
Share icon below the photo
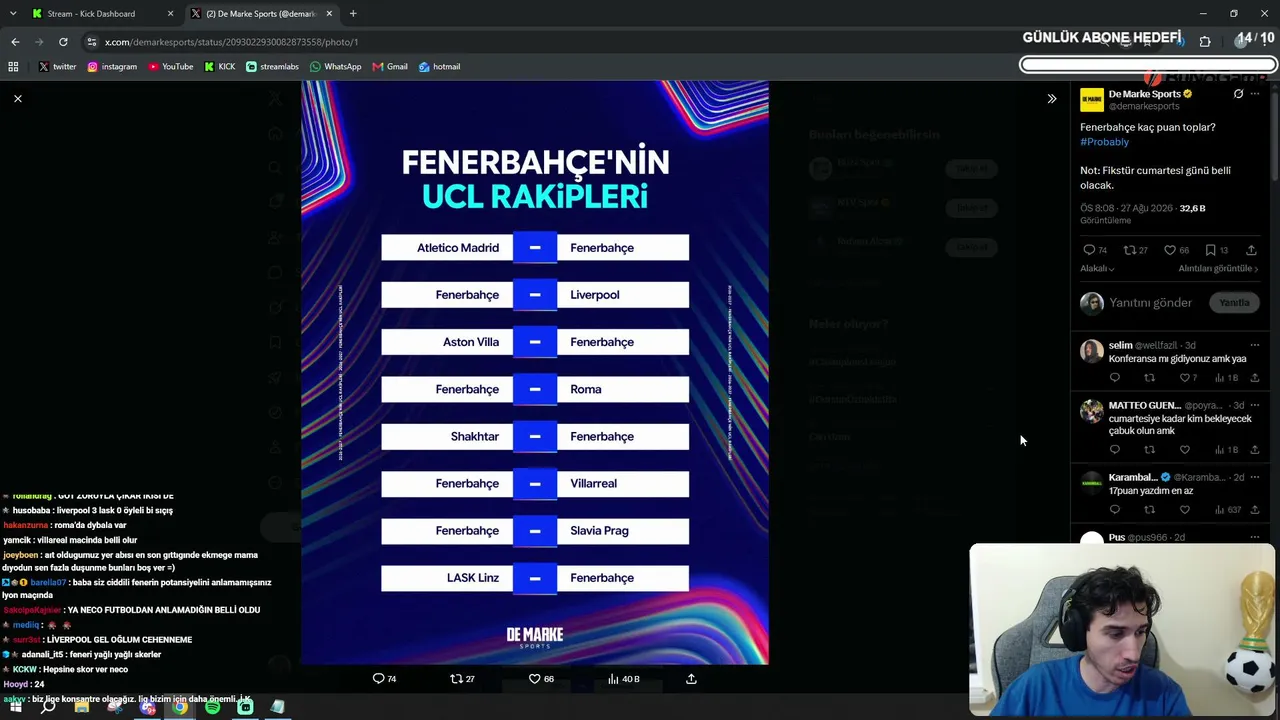click(691, 678)
